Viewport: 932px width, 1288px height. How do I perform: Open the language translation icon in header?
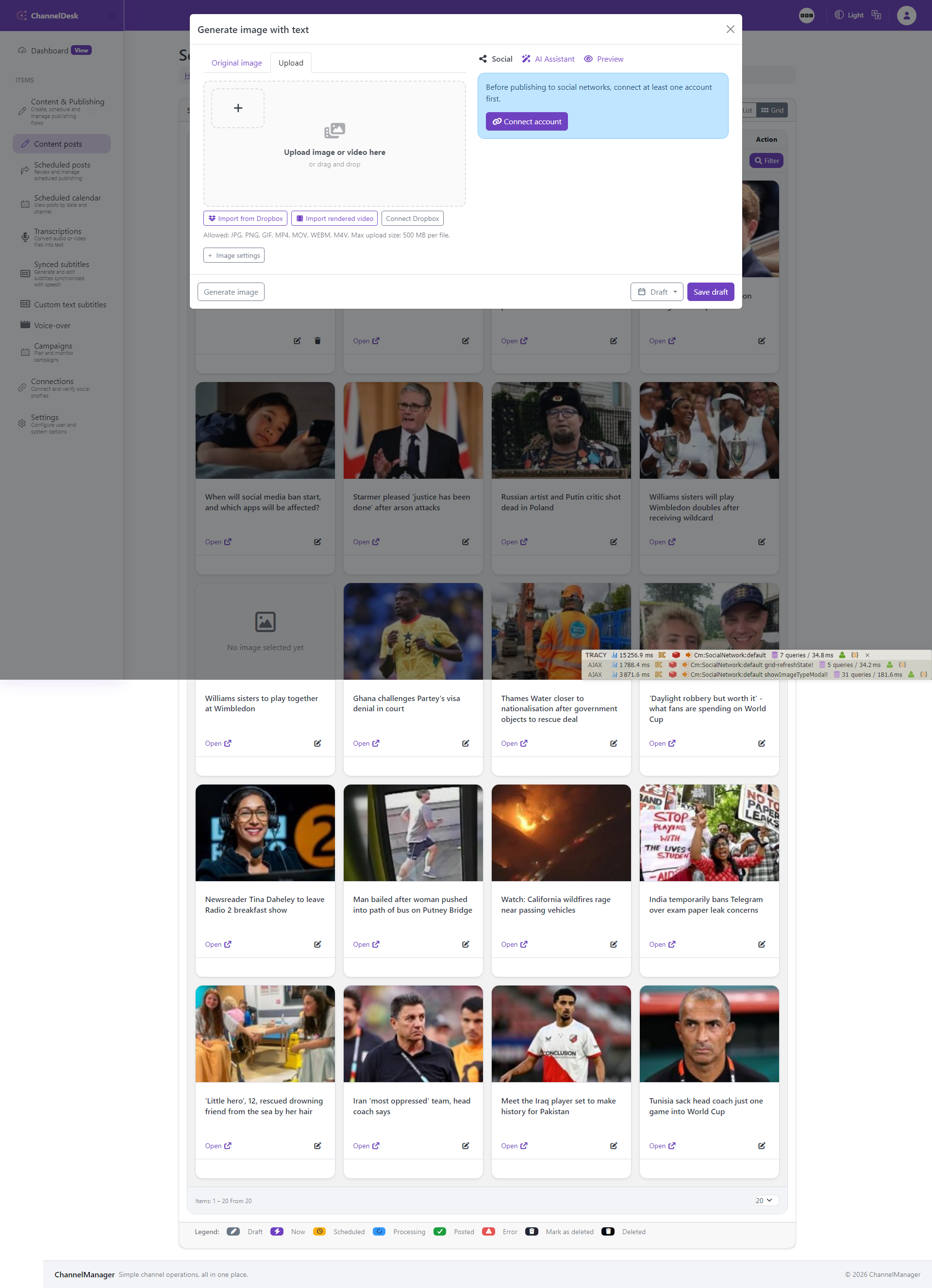876,16
